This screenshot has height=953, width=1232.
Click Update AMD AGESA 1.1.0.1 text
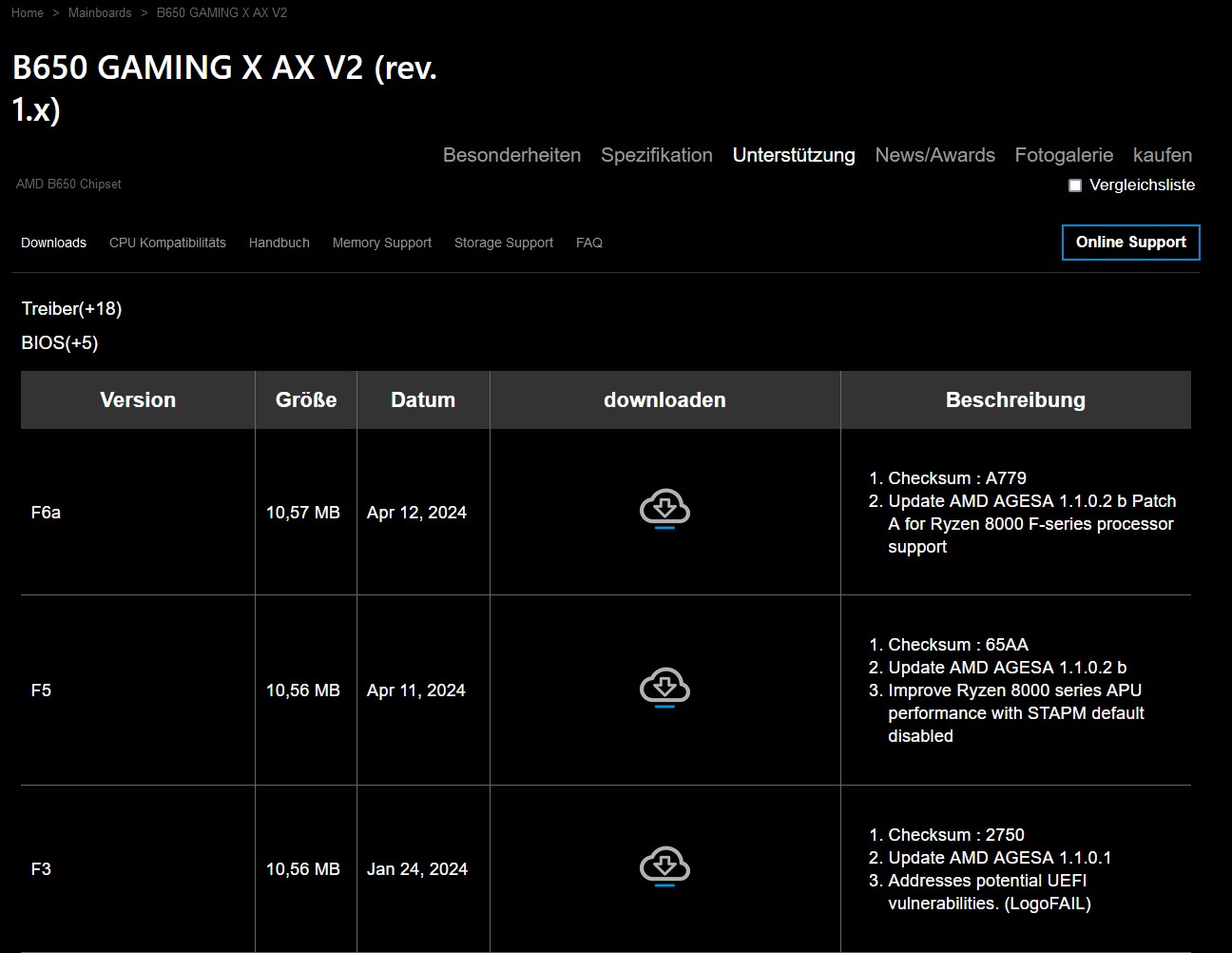pos(1000,858)
